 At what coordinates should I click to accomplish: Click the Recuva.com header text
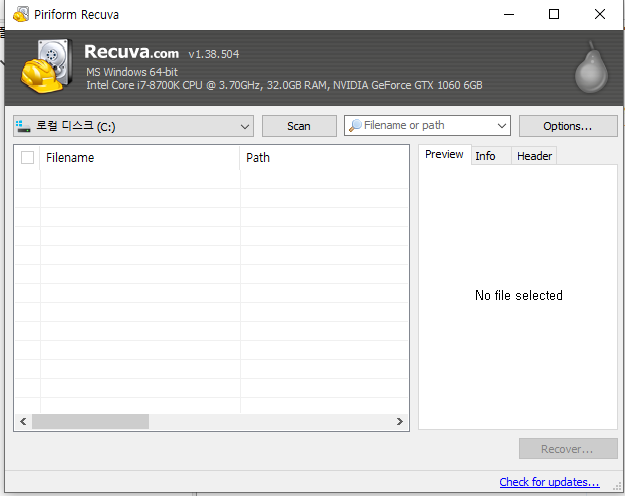point(132,52)
